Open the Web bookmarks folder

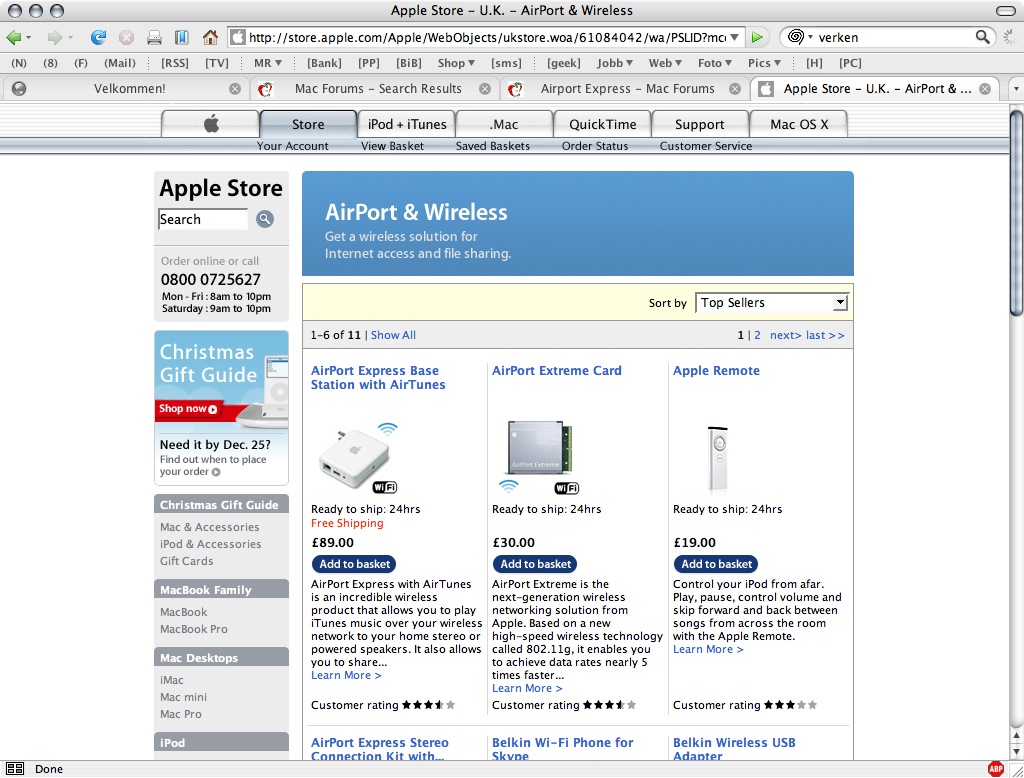tap(665, 63)
